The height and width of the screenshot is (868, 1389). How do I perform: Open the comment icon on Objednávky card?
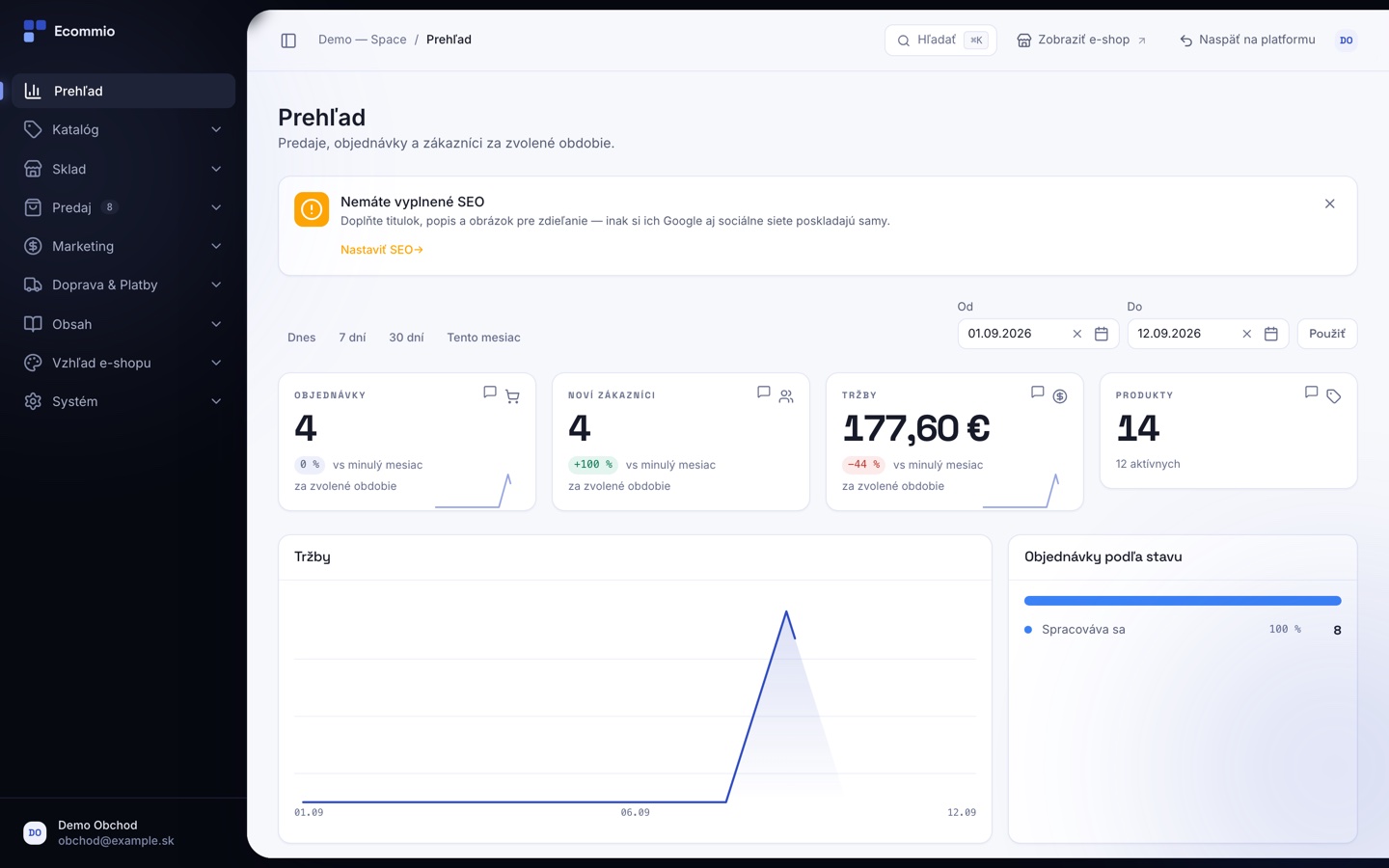[x=490, y=393]
